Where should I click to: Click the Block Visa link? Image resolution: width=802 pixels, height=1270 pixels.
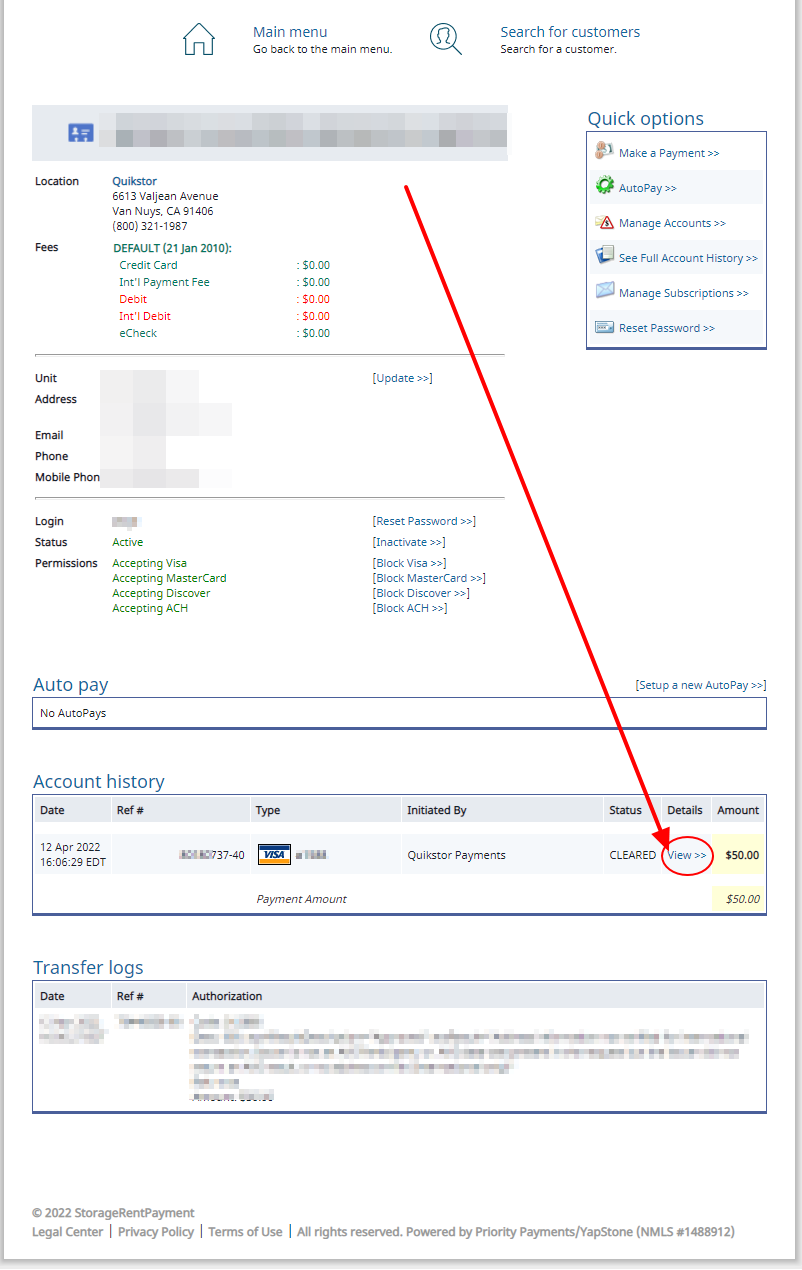(x=409, y=563)
